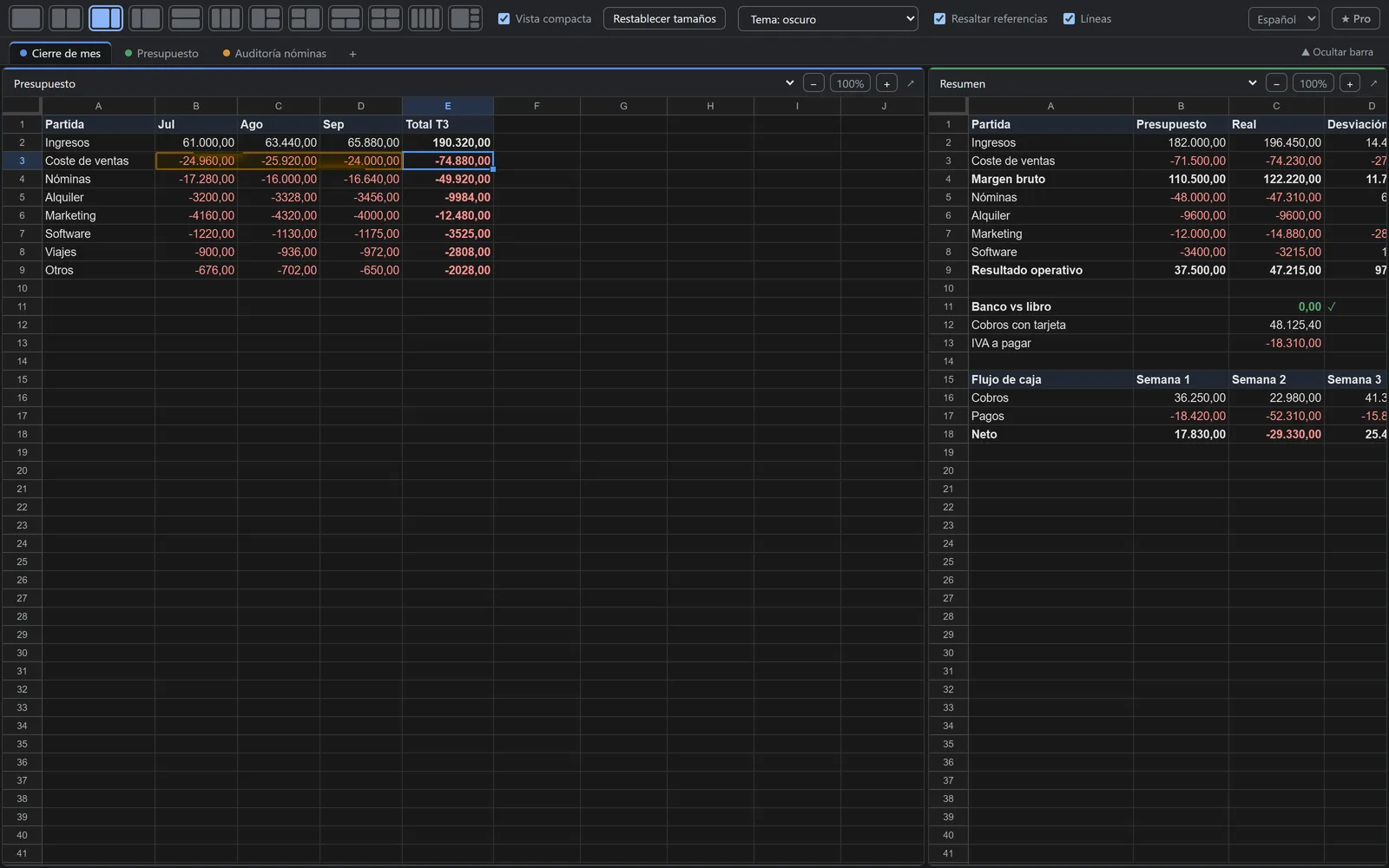Open the Tema: oscuro dropdown
This screenshot has height=868, width=1389.
[x=828, y=18]
